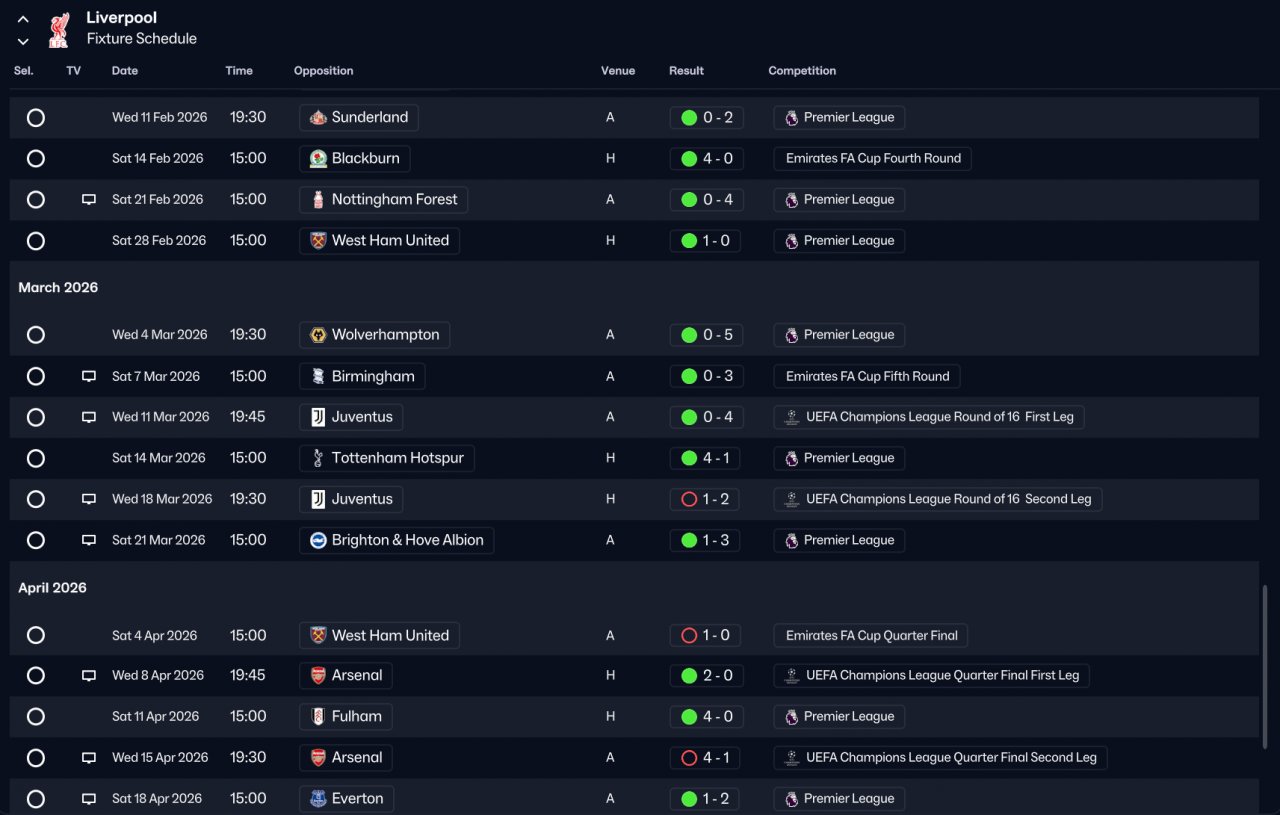This screenshot has height=815, width=1280.
Task: Collapse the March 2026 month group
Action: (58, 288)
